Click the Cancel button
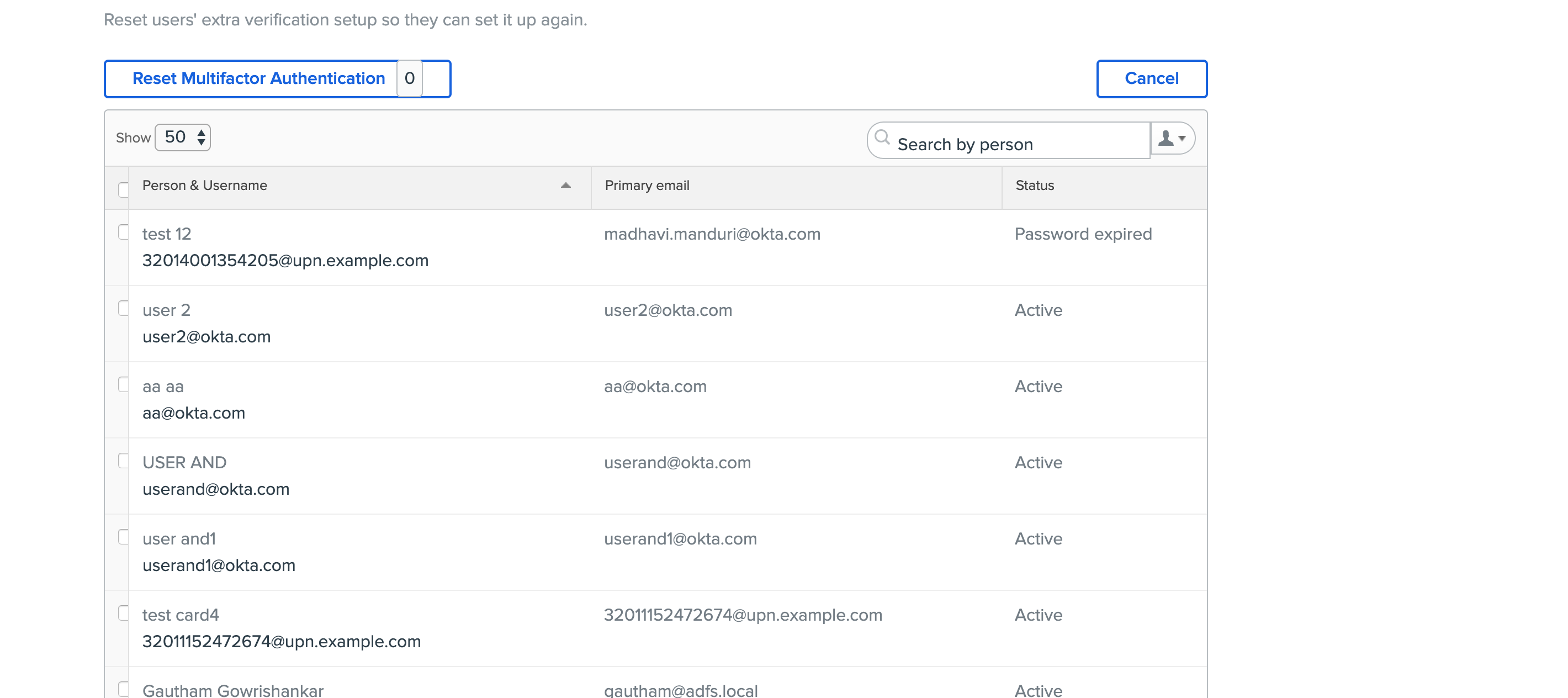 pyautogui.click(x=1152, y=78)
